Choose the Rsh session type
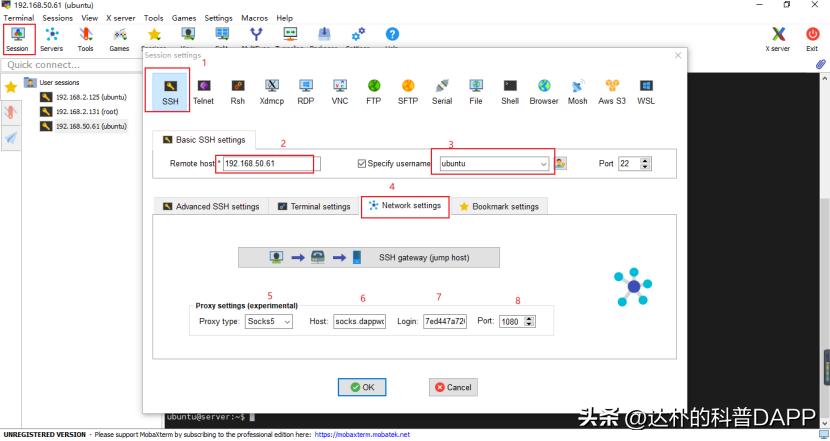Viewport: 830px width, 441px height. pos(238,92)
